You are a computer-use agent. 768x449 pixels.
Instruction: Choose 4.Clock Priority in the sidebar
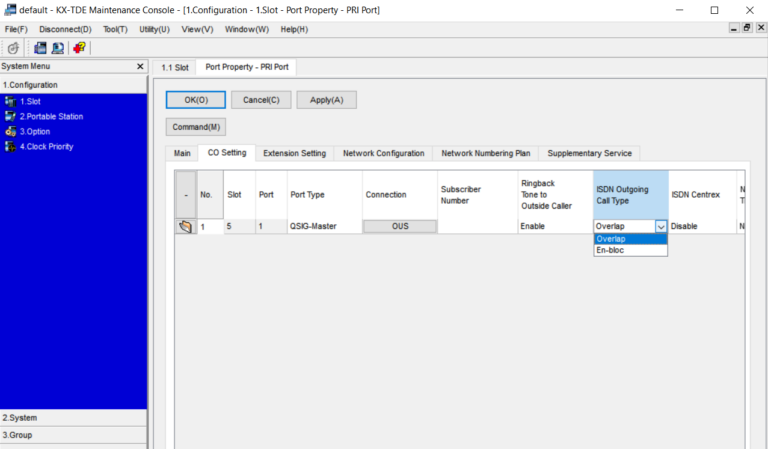tap(46, 146)
